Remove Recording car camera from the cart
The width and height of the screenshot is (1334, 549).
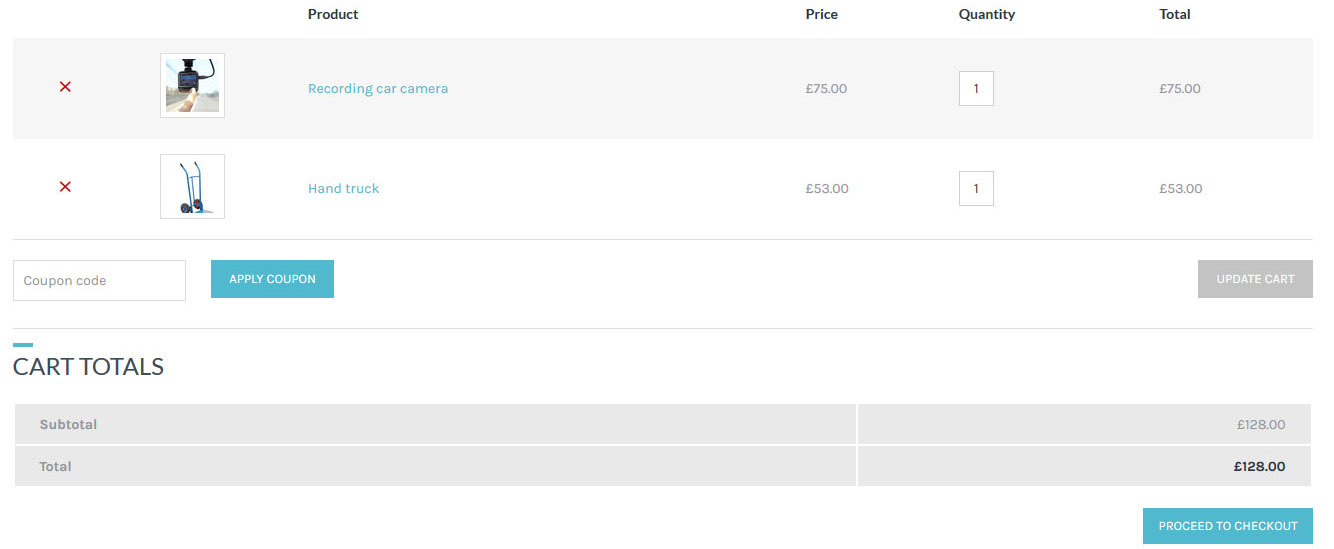point(65,87)
